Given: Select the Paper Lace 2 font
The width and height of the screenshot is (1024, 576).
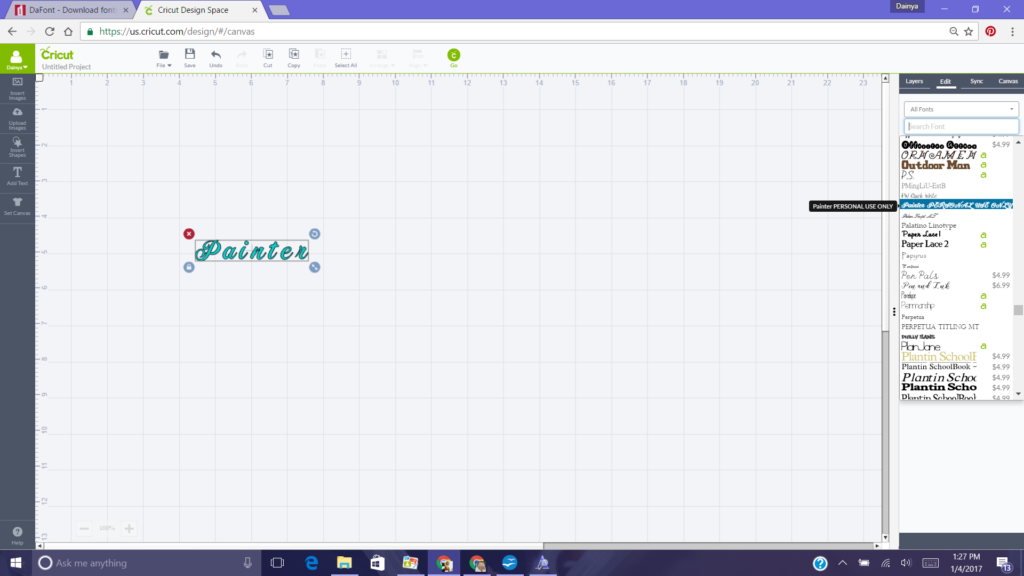Looking at the screenshot, I should click(x=925, y=244).
